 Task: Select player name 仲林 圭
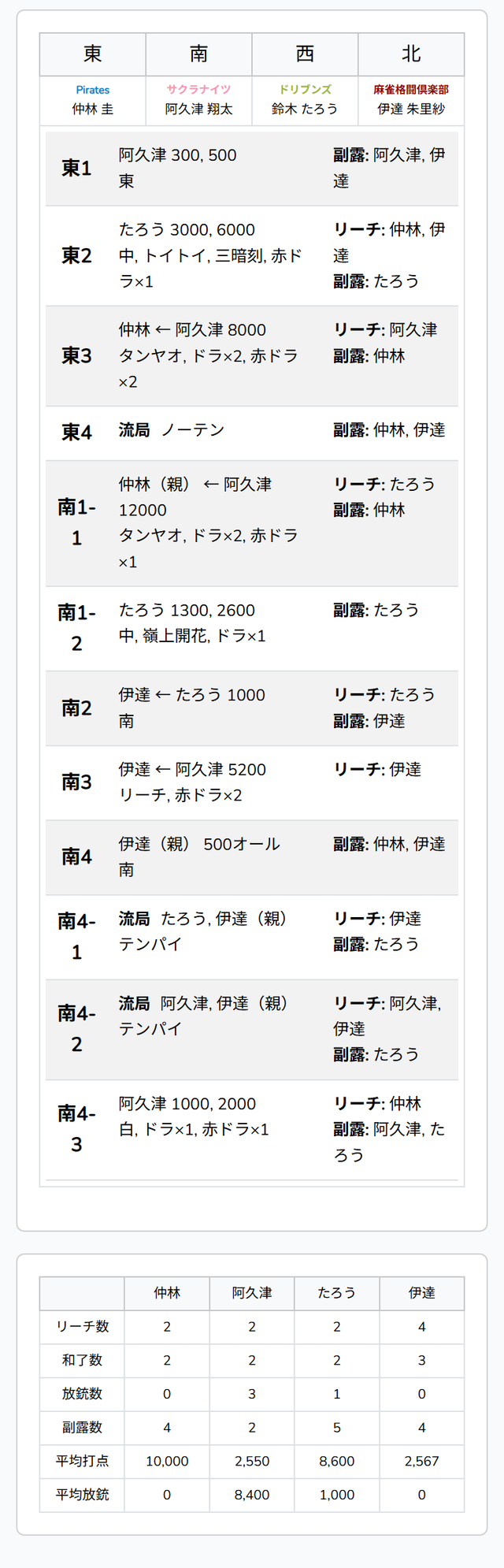click(x=93, y=109)
